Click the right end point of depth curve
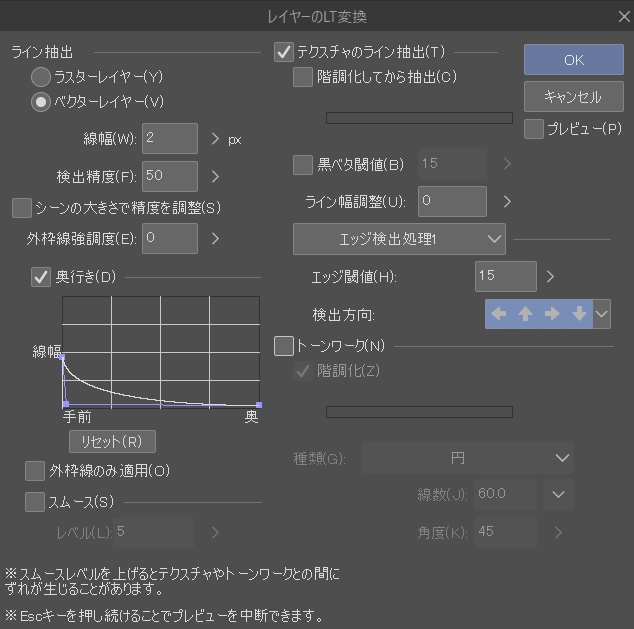Viewport: 634px width, 629px height. (x=259, y=405)
